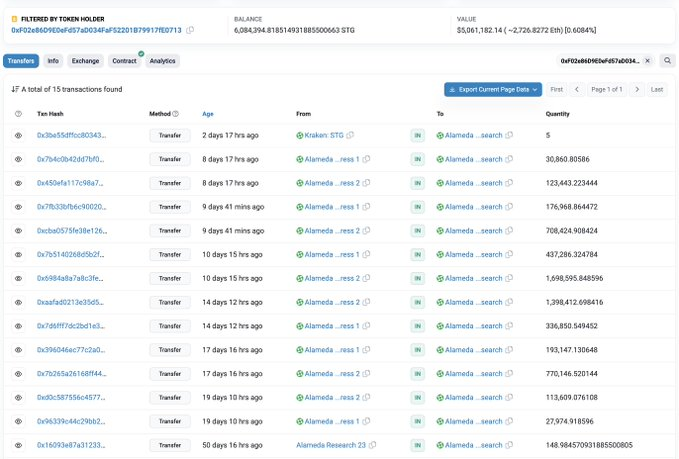Copy from address in 0x7b4c0b42dd7bf0 row
Image resolution: width=679 pixels, height=459 pixels.
tap(366, 159)
